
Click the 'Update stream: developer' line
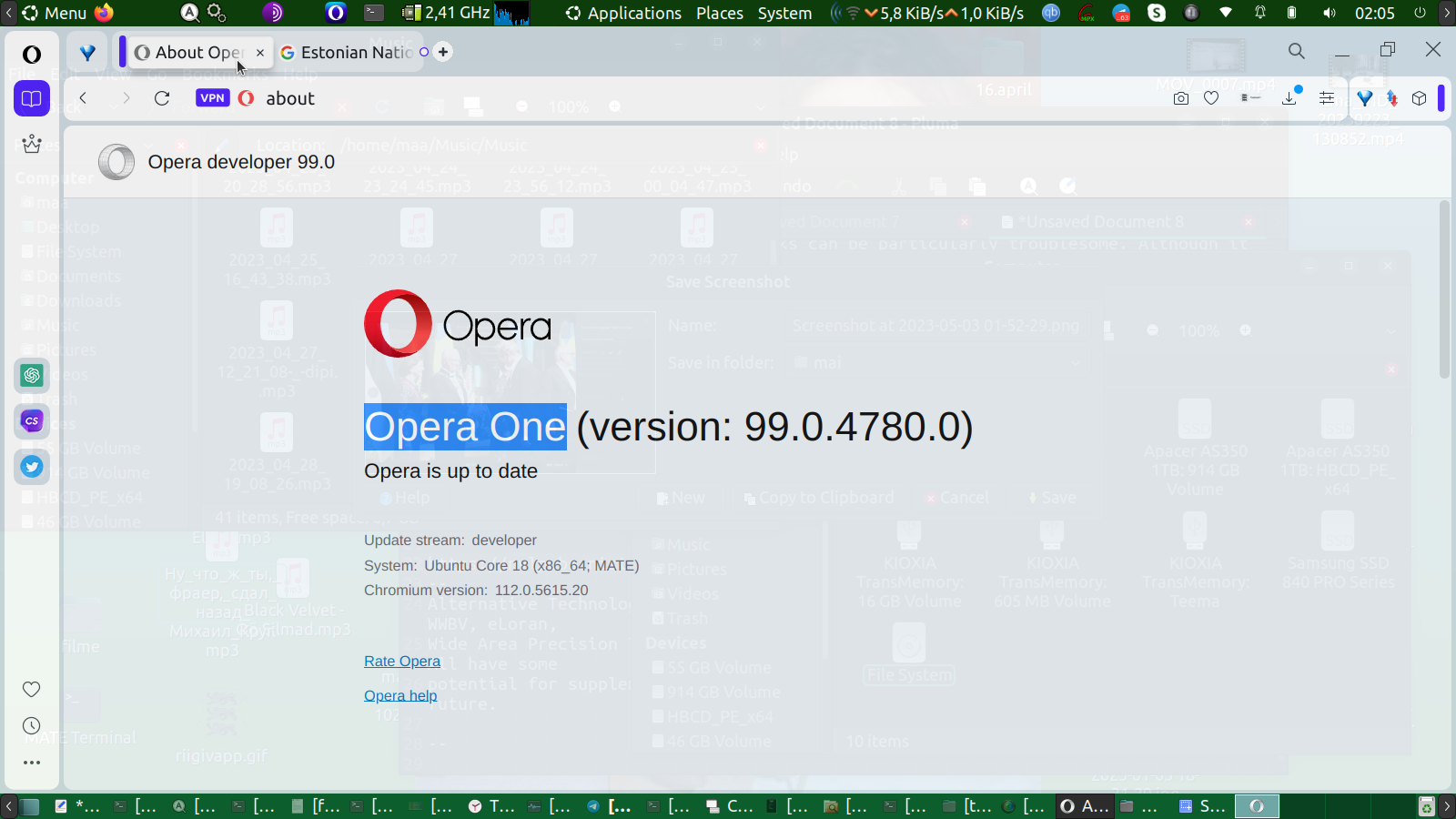coord(450,541)
